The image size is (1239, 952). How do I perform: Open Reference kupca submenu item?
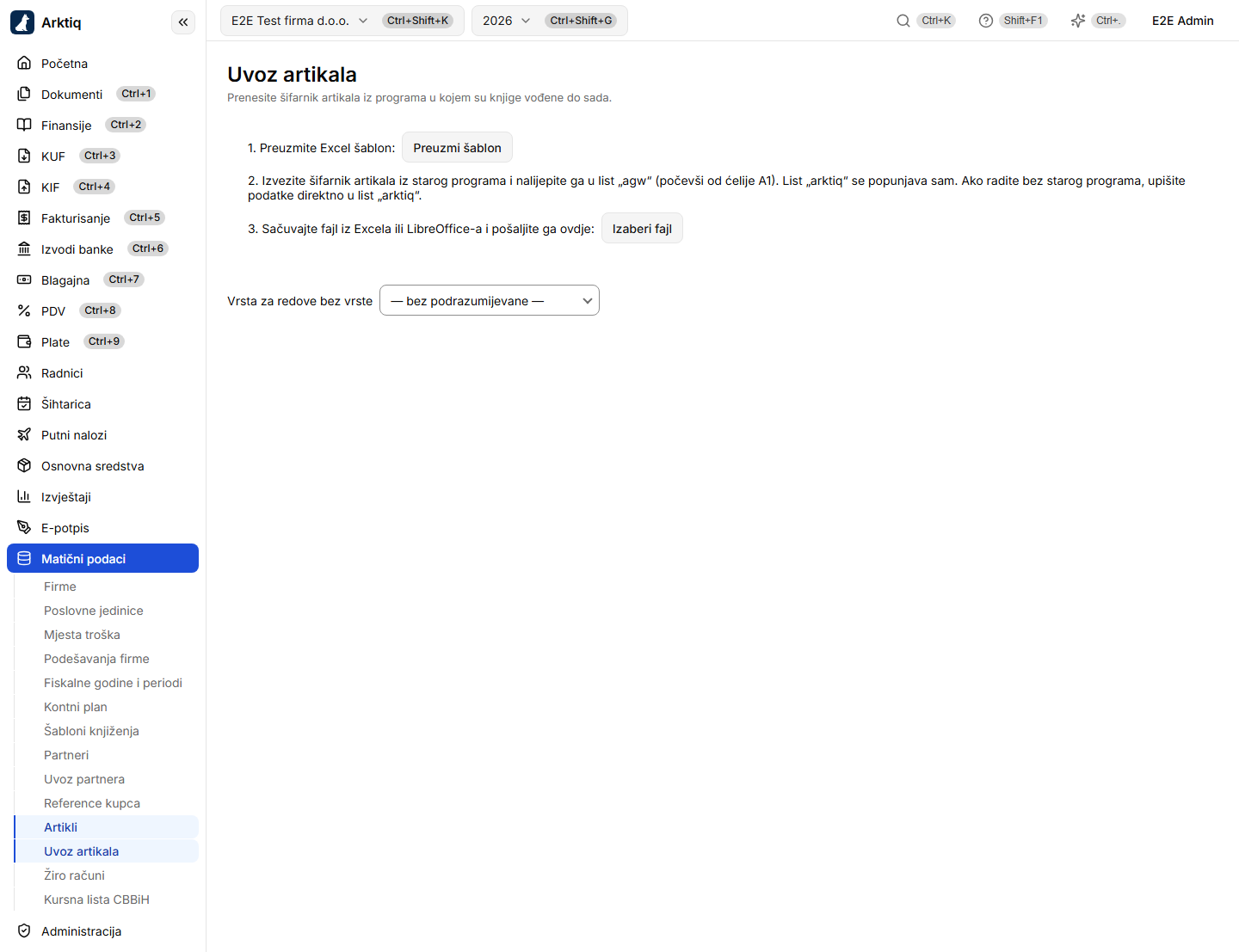(x=107, y=803)
